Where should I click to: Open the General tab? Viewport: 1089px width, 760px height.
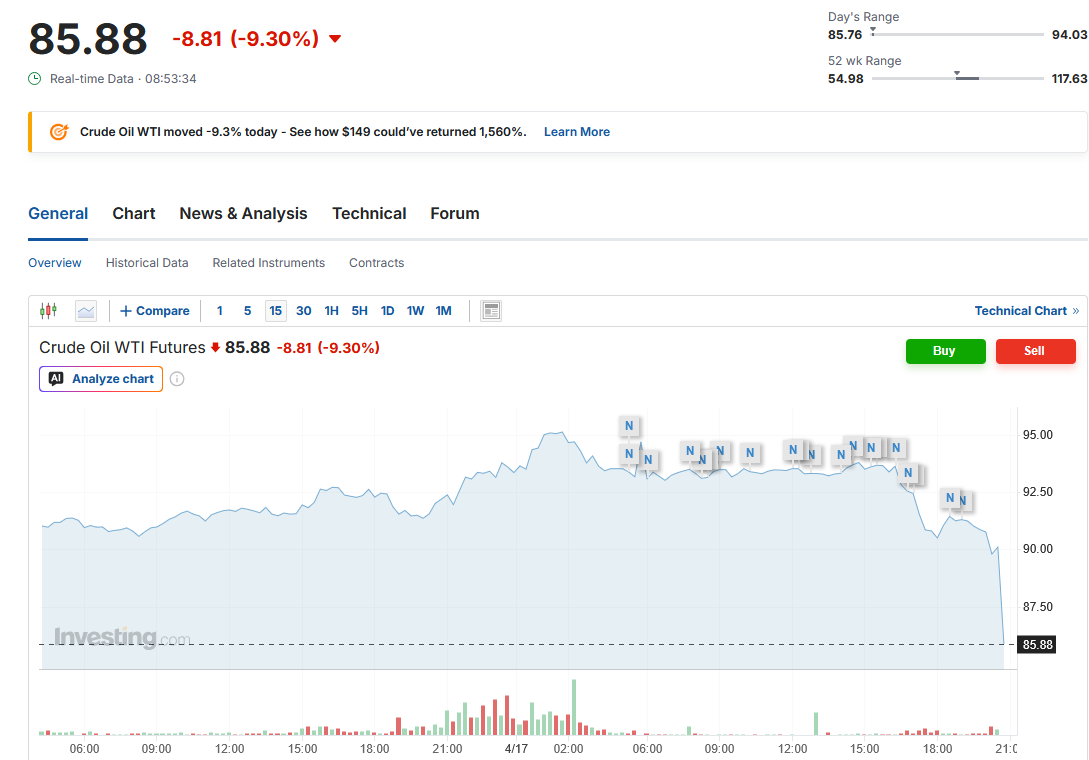58,213
